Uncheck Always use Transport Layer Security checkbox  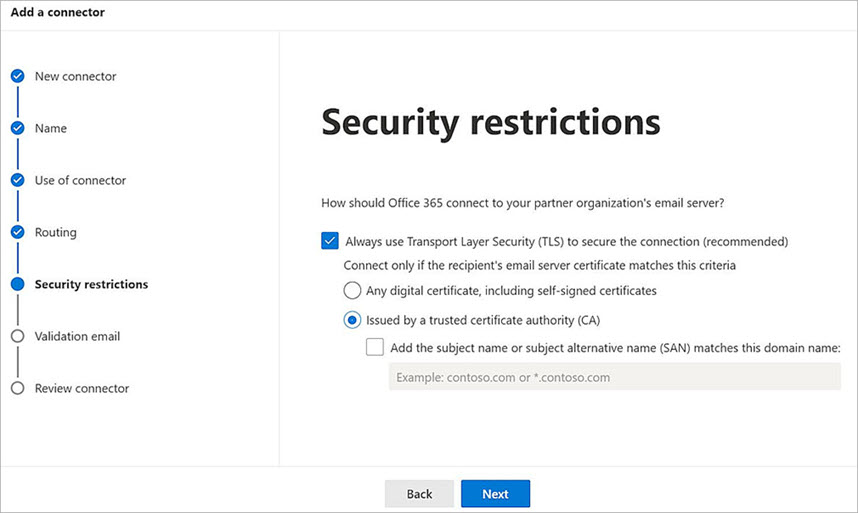tap(330, 241)
